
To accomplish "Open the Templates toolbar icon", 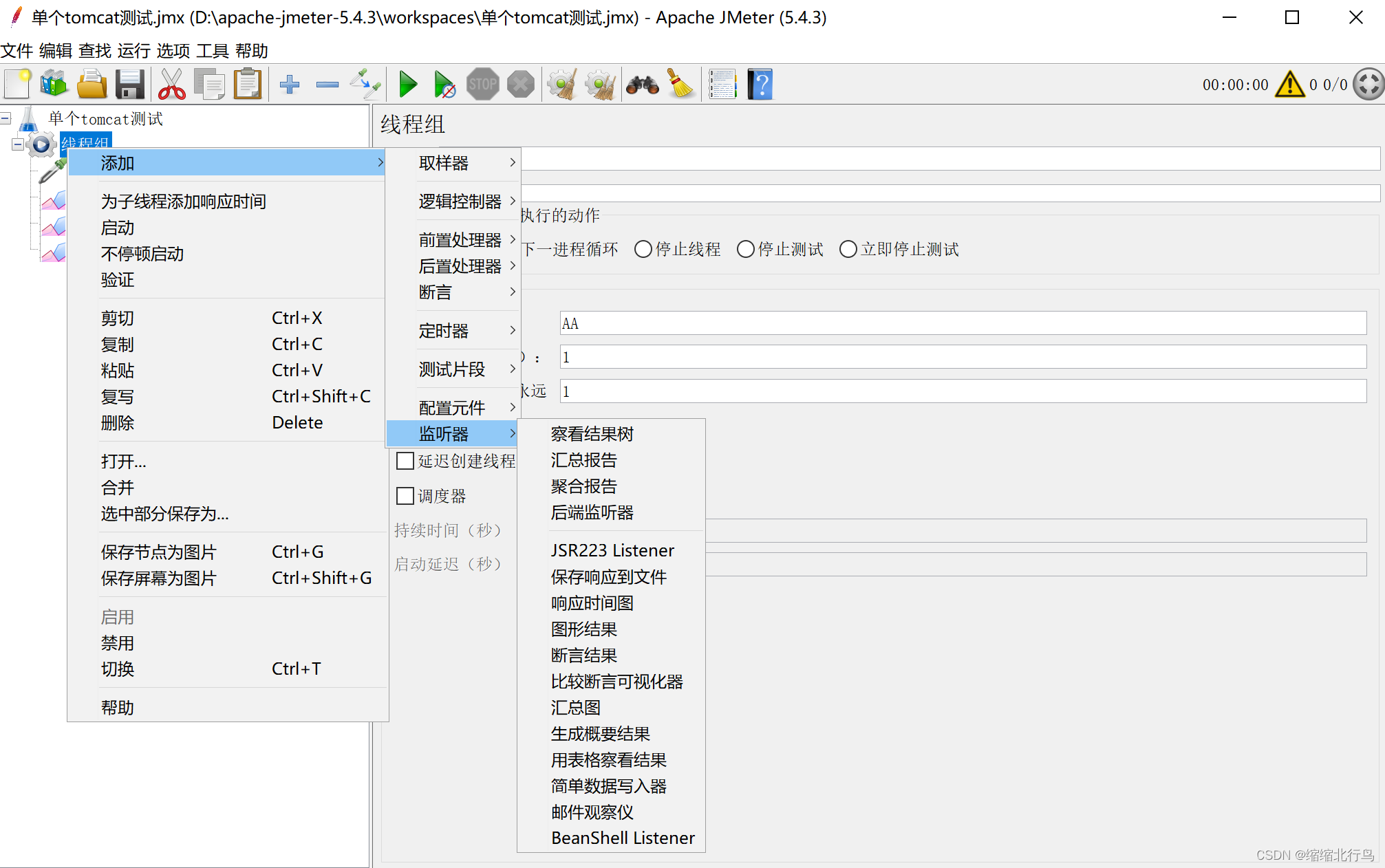I will (x=54, y=85).
